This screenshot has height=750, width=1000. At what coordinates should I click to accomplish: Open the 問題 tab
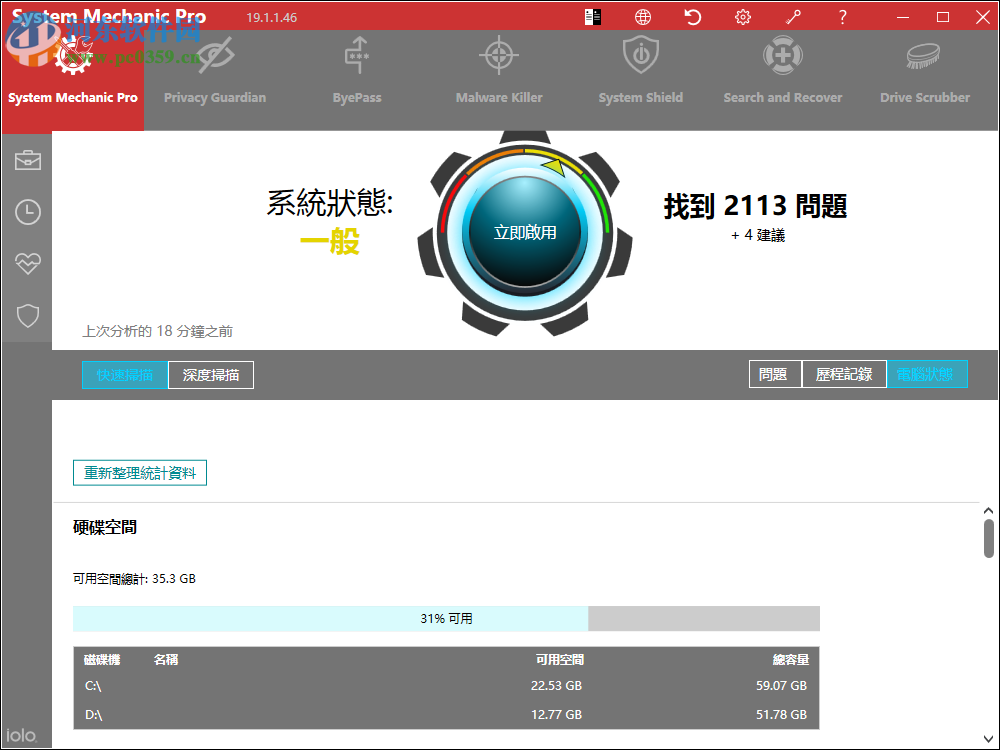[x=775, y=373]
